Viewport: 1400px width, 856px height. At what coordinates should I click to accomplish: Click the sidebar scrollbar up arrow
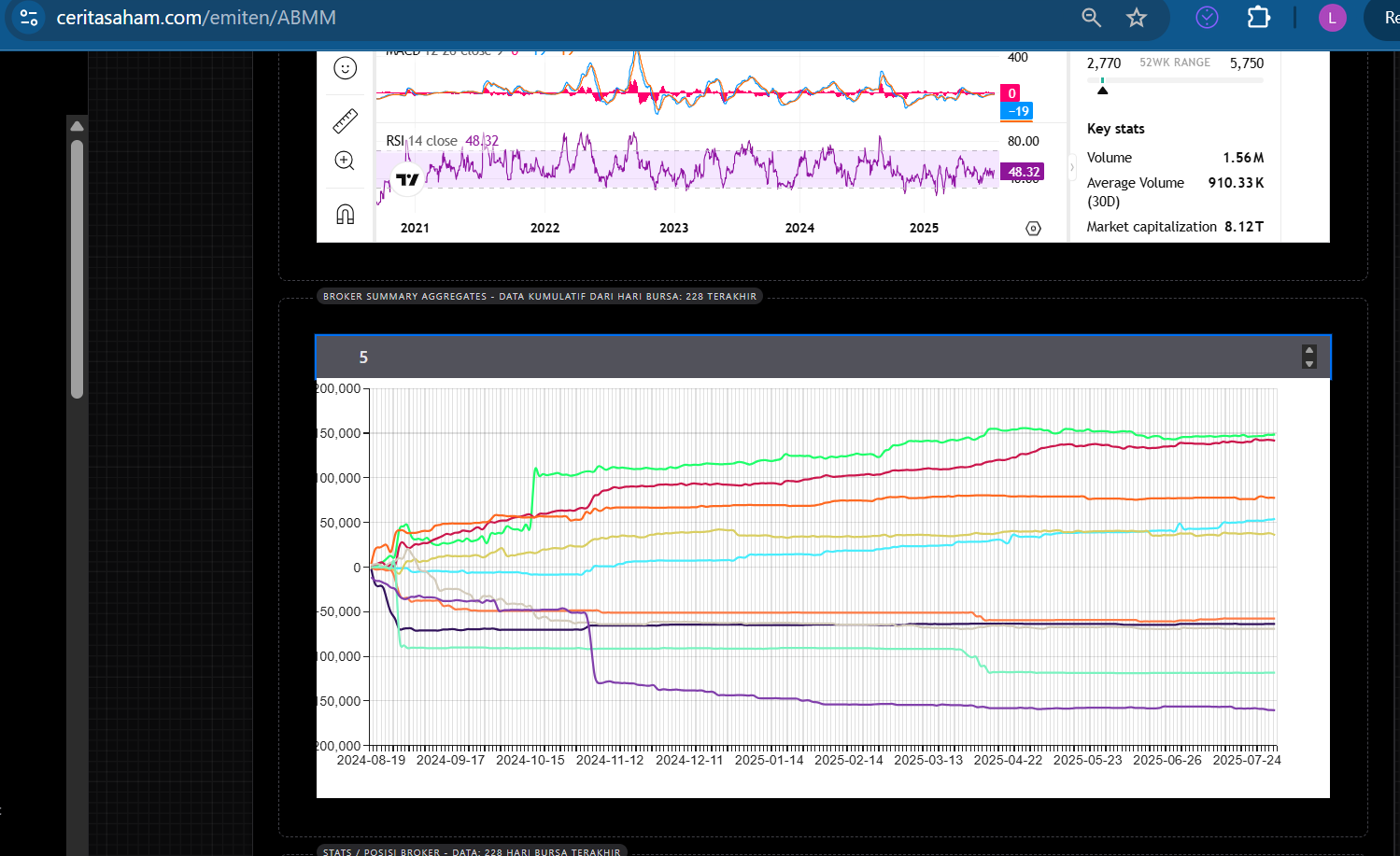(78, 126)
